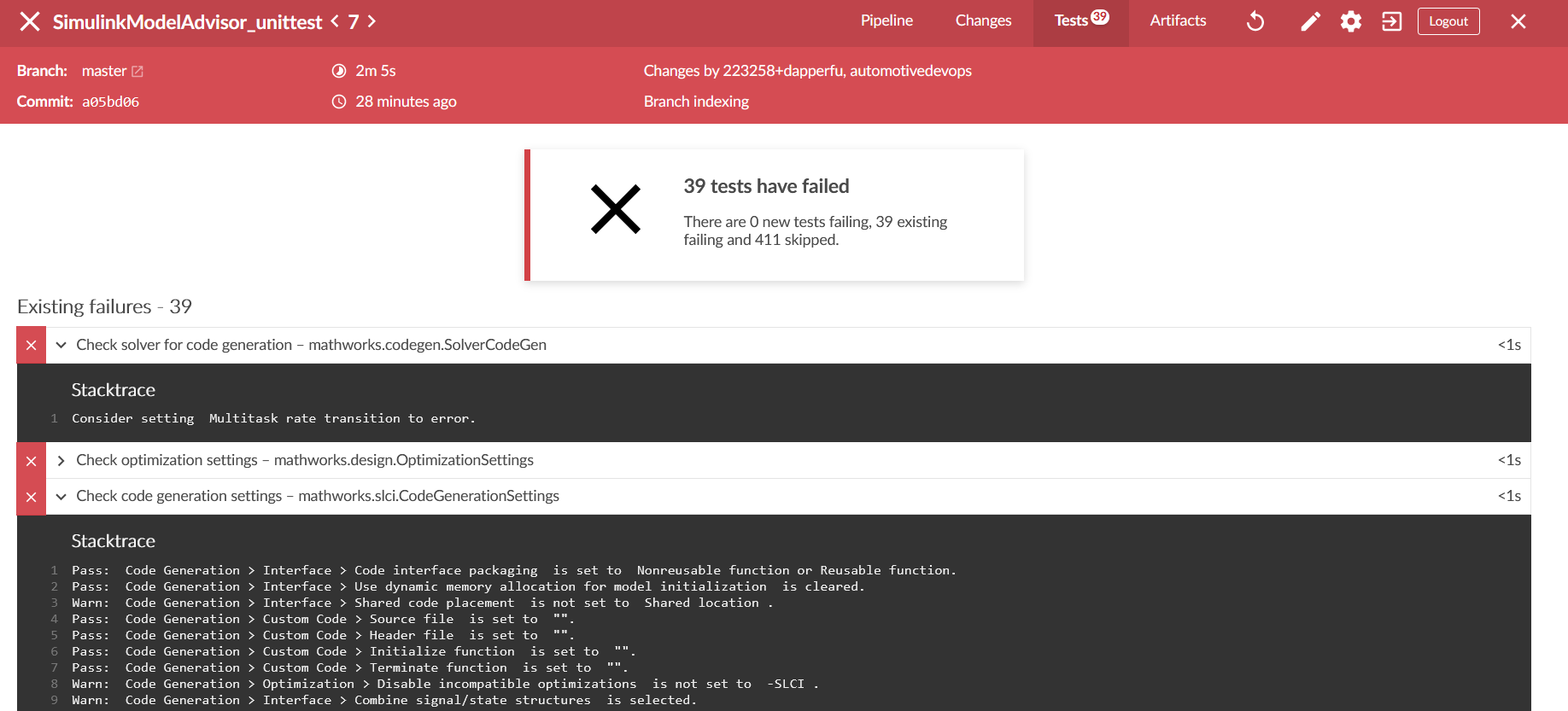Click commit hash a05bd06
Image resolution: width=1568 pixels, height=711 pixels.
pyautogui.click(x=110, y=102)
